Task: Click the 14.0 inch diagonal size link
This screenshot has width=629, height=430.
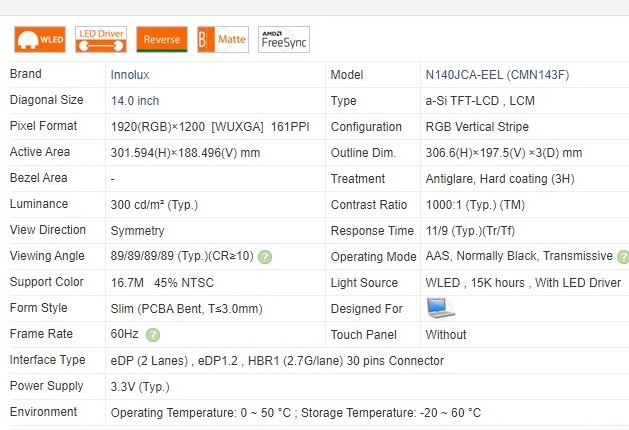Action: tap(135, 101)
